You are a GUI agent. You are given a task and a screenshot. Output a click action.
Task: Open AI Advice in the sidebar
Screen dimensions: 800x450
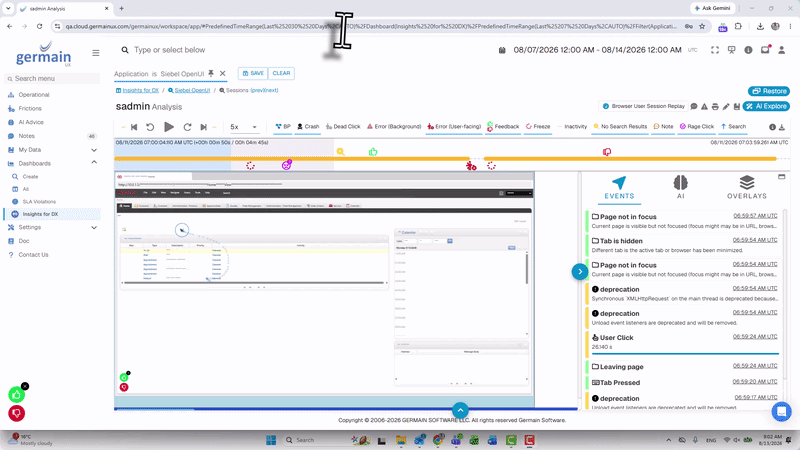point(31,122)
